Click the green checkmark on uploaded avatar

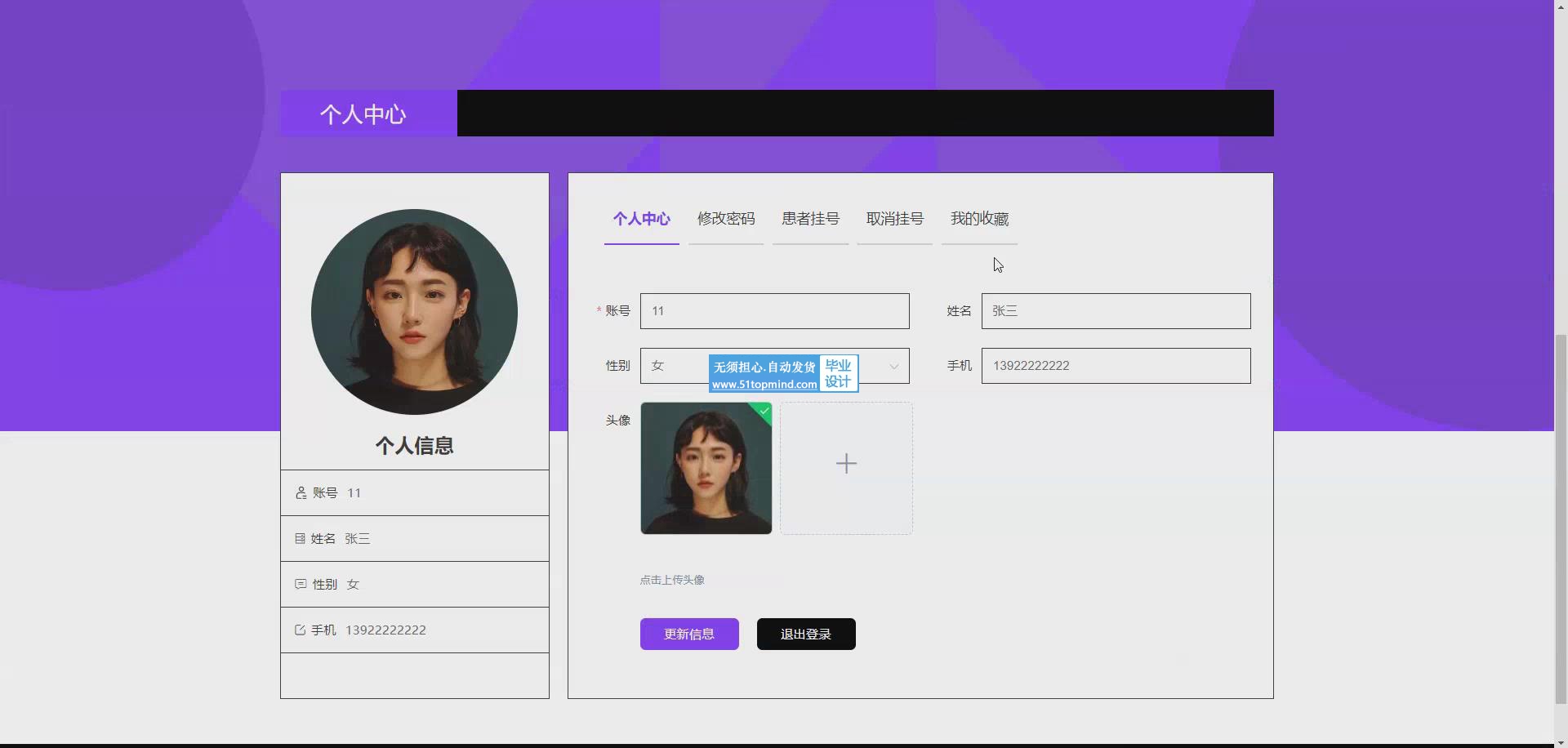[x=764, y=412]
